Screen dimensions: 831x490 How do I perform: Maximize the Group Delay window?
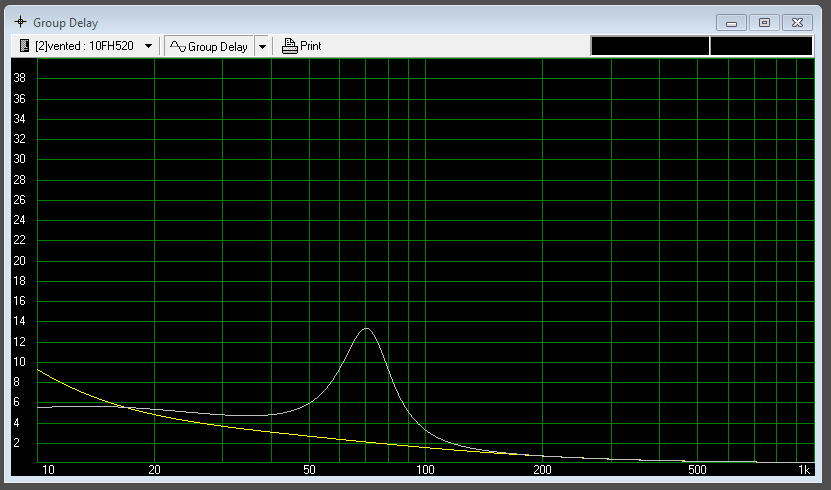click(764, 23)
